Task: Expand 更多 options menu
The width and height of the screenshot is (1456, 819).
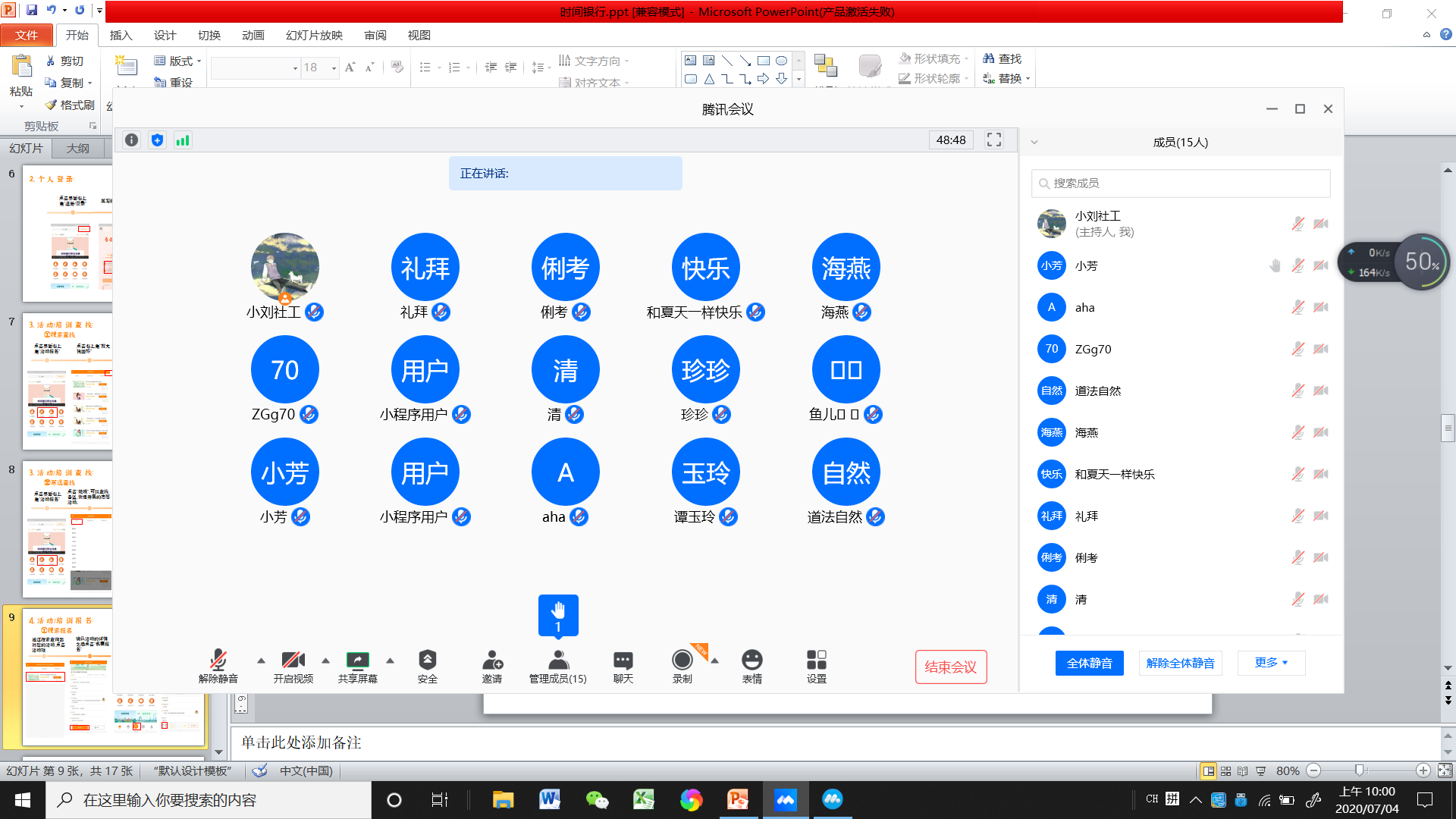Action: pyautogui.click(x=1271, y=662)
